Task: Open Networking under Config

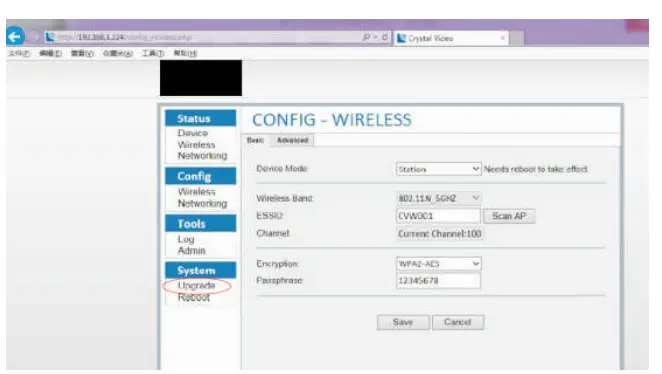Action: (202, 203)
